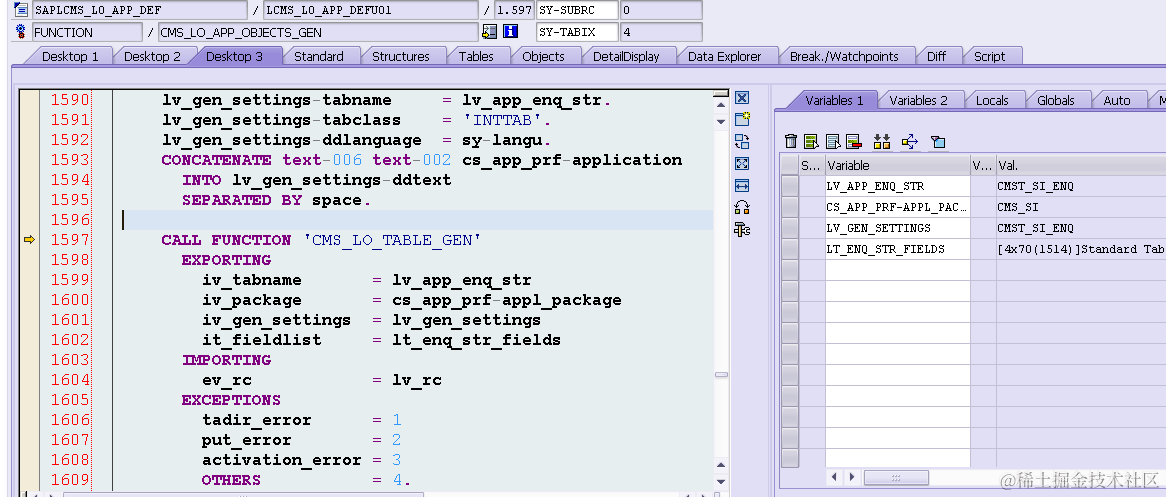Open the Diff tab

[936, 57]
